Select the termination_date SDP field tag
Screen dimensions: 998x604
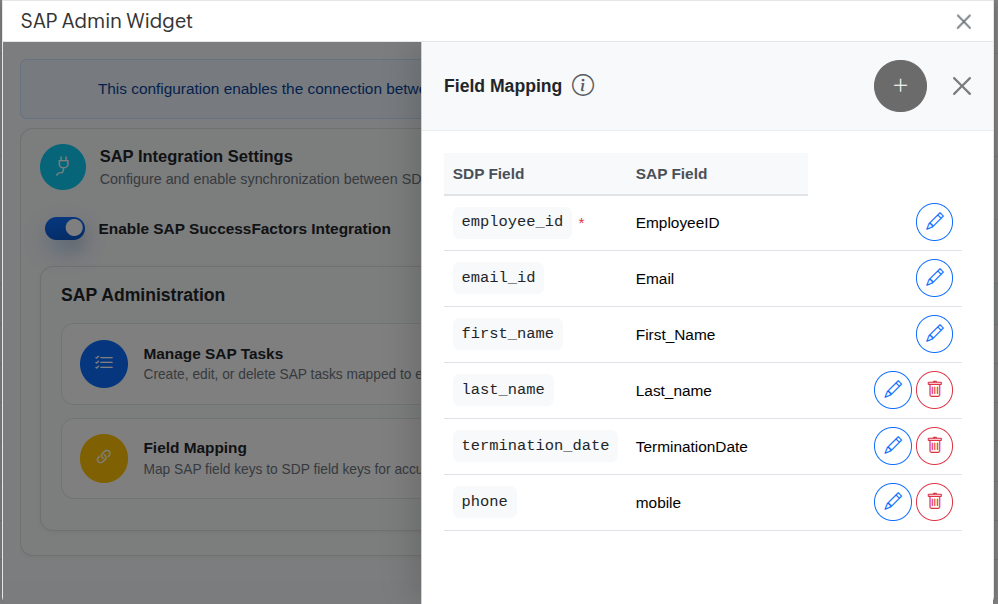pos(535,446)
